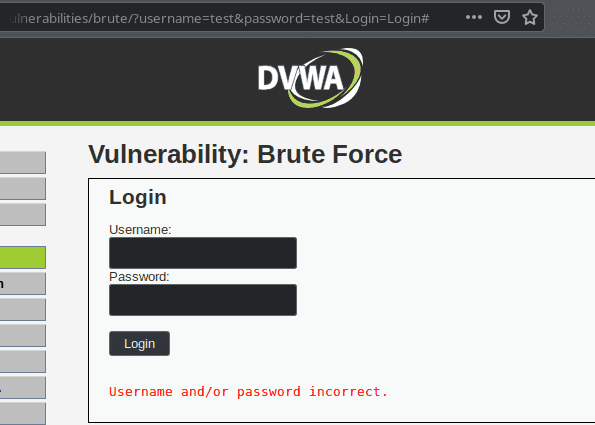Open second grey sidebar item from the top
Viewport: 595px width, 425px height.
23,189
